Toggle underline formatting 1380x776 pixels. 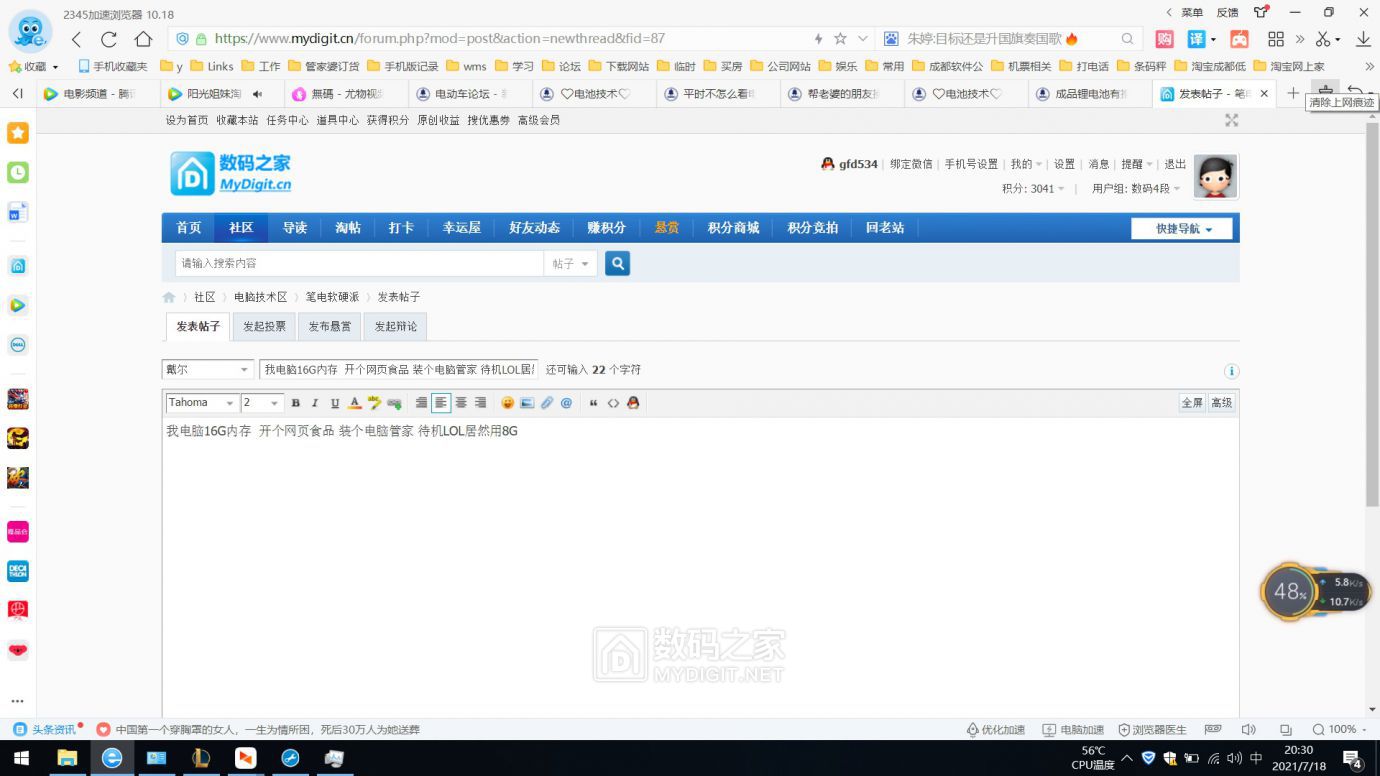click(335, 403)
